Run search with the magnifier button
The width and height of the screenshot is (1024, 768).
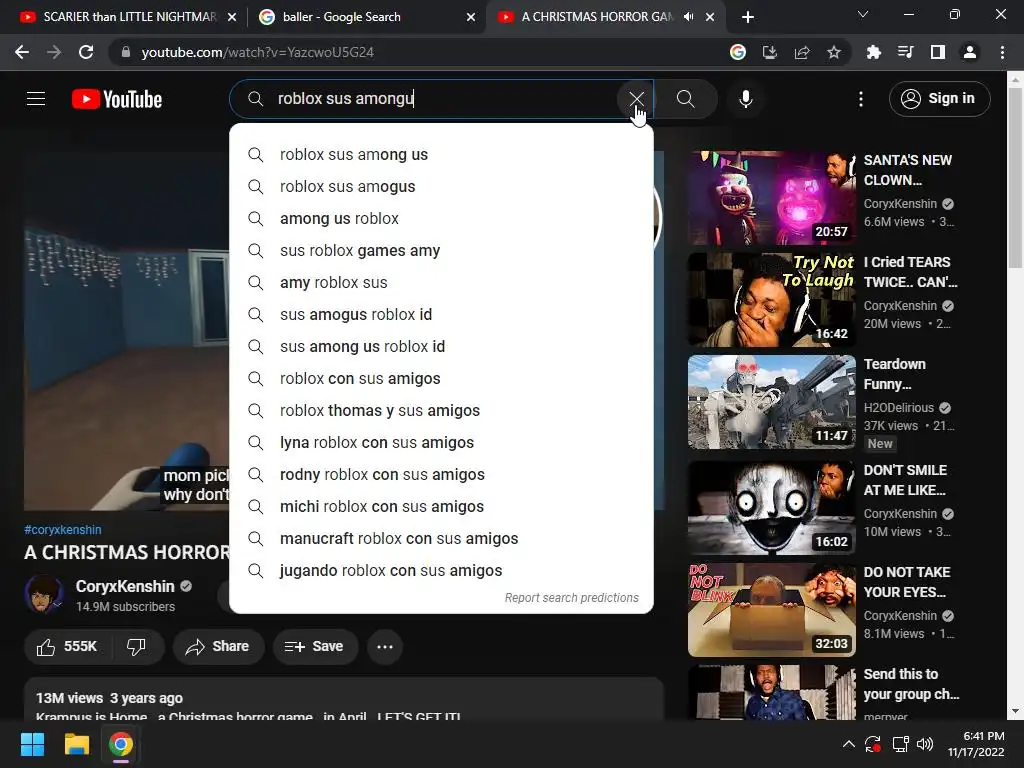coord(685,99)
